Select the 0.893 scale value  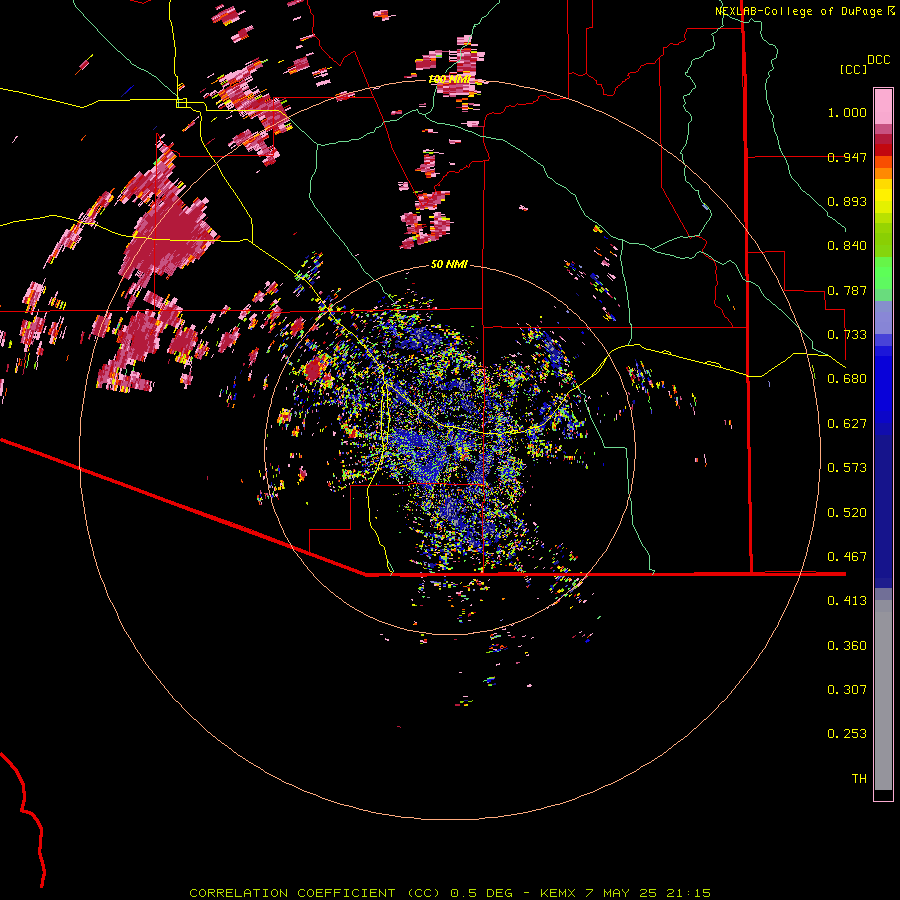click(x=847, y=201)
